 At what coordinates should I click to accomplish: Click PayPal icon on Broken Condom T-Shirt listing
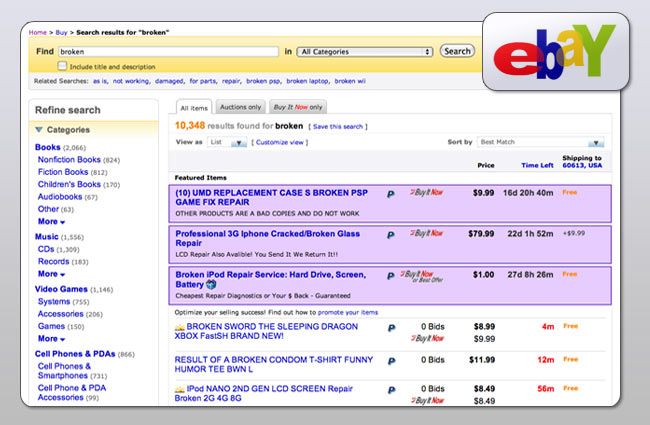391,361
